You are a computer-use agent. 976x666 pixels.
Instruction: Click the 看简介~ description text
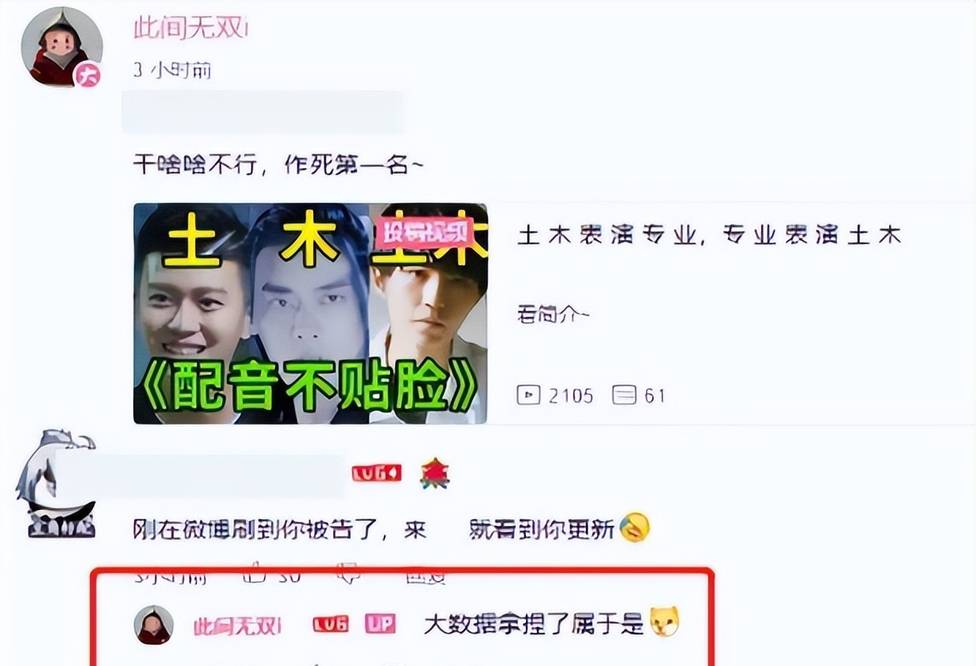point(553,314)
